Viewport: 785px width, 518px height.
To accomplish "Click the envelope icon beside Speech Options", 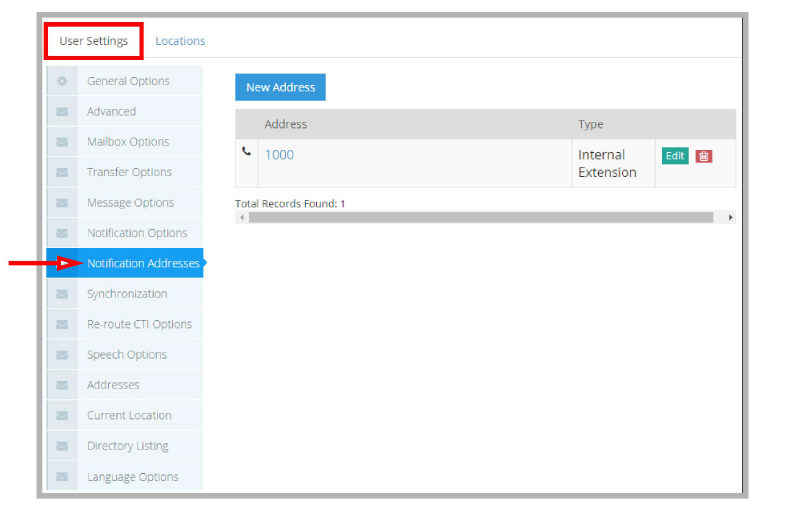I will [x=62, y=355].
